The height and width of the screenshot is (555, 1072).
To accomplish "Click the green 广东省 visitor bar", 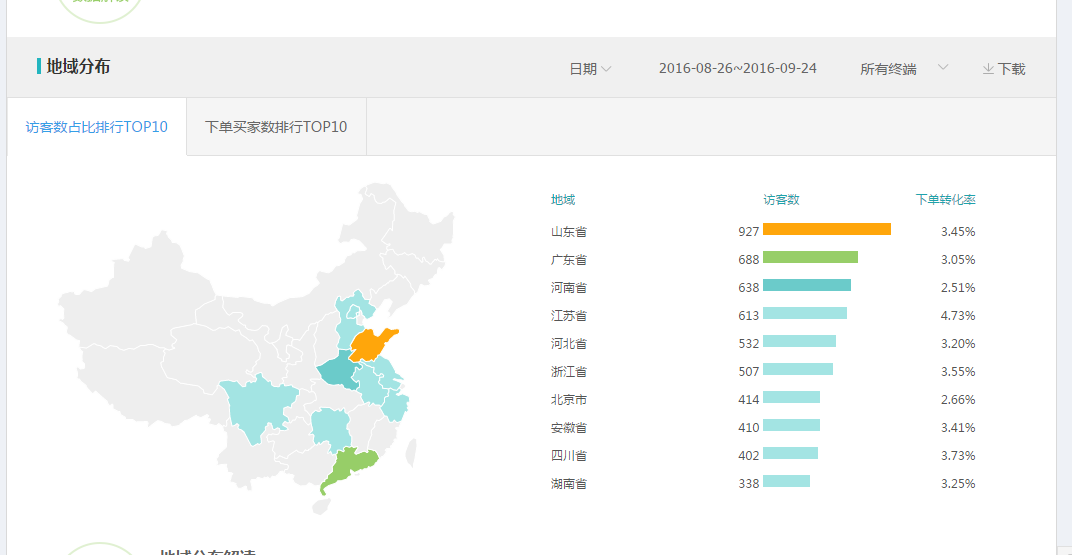I will coord(810,257).
